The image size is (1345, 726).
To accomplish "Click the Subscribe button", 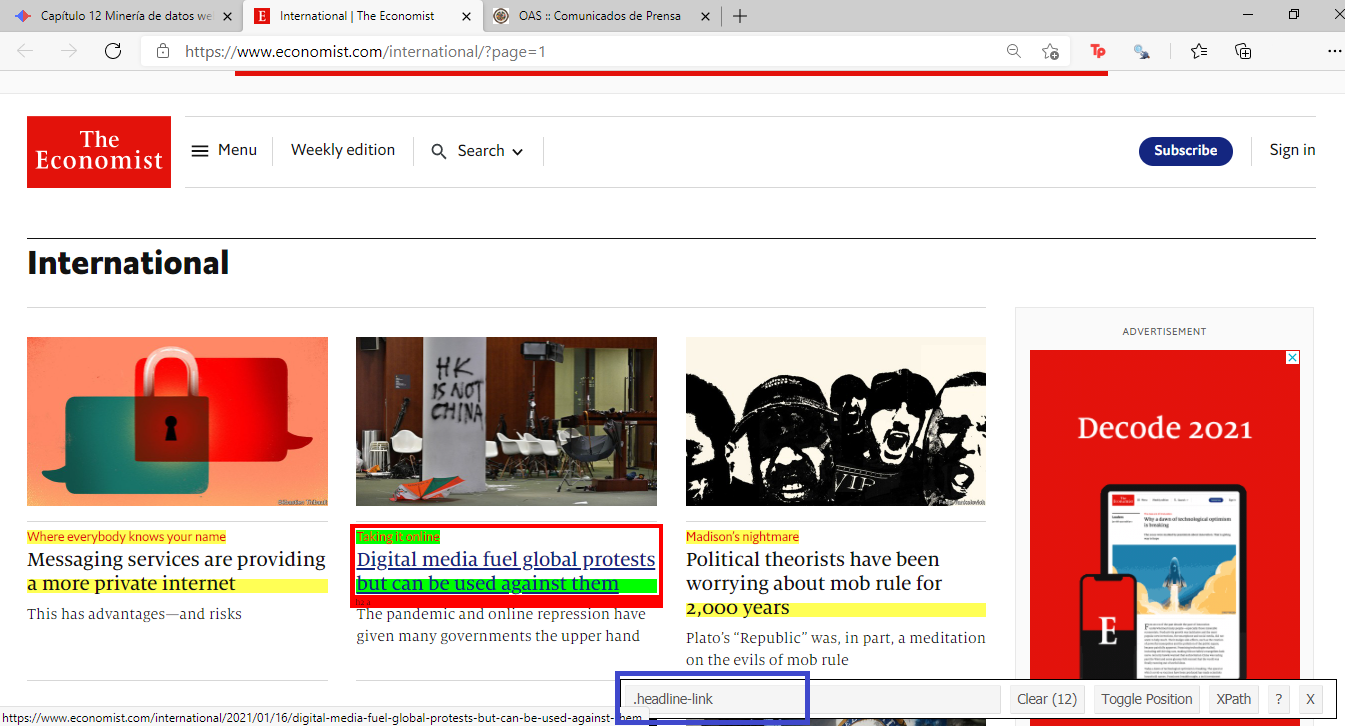I will tap(1185, 151).
